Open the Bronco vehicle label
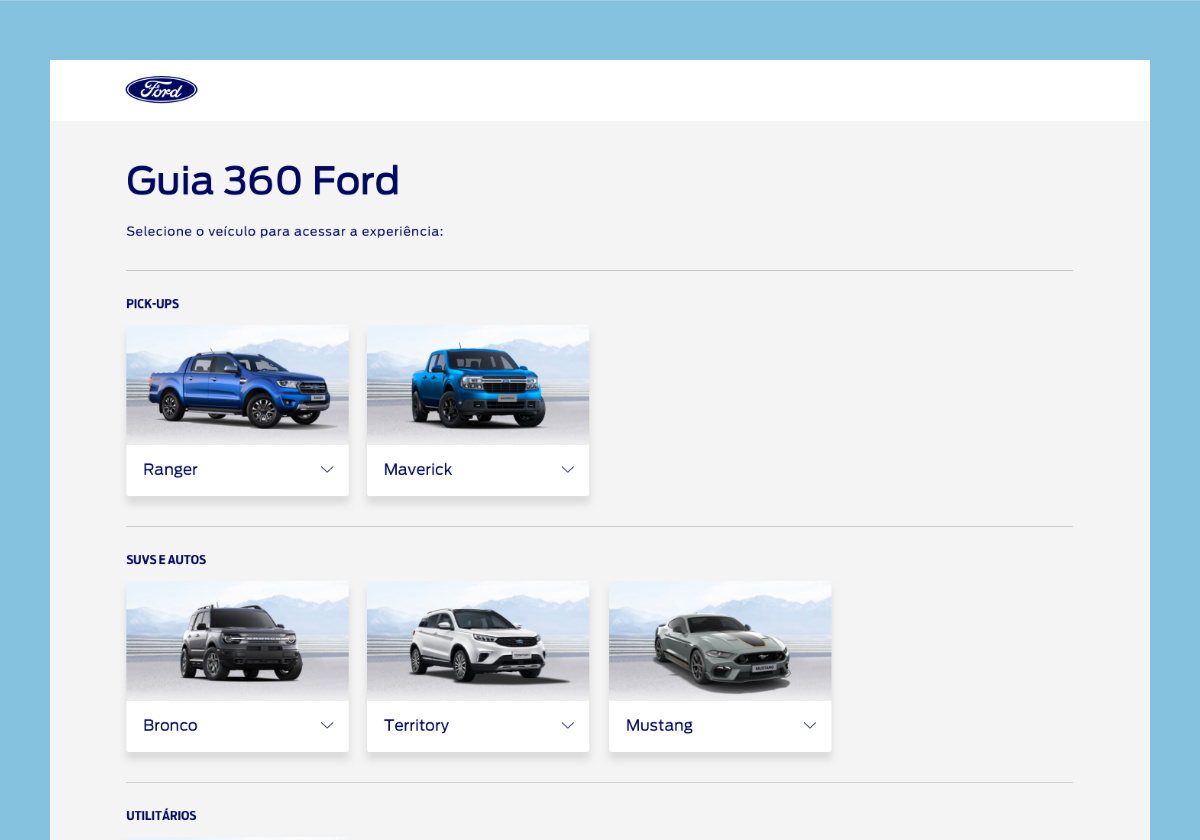Viewport: 1200px width, 840px height. point(171,726)
